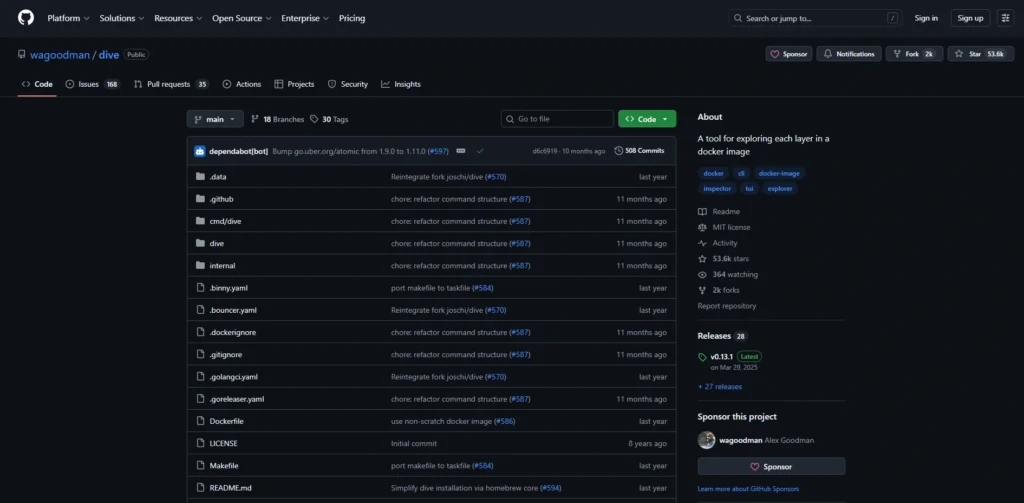Open the Pricing page
Viewport: 1024px width, 503px height.
pos(352,18)
